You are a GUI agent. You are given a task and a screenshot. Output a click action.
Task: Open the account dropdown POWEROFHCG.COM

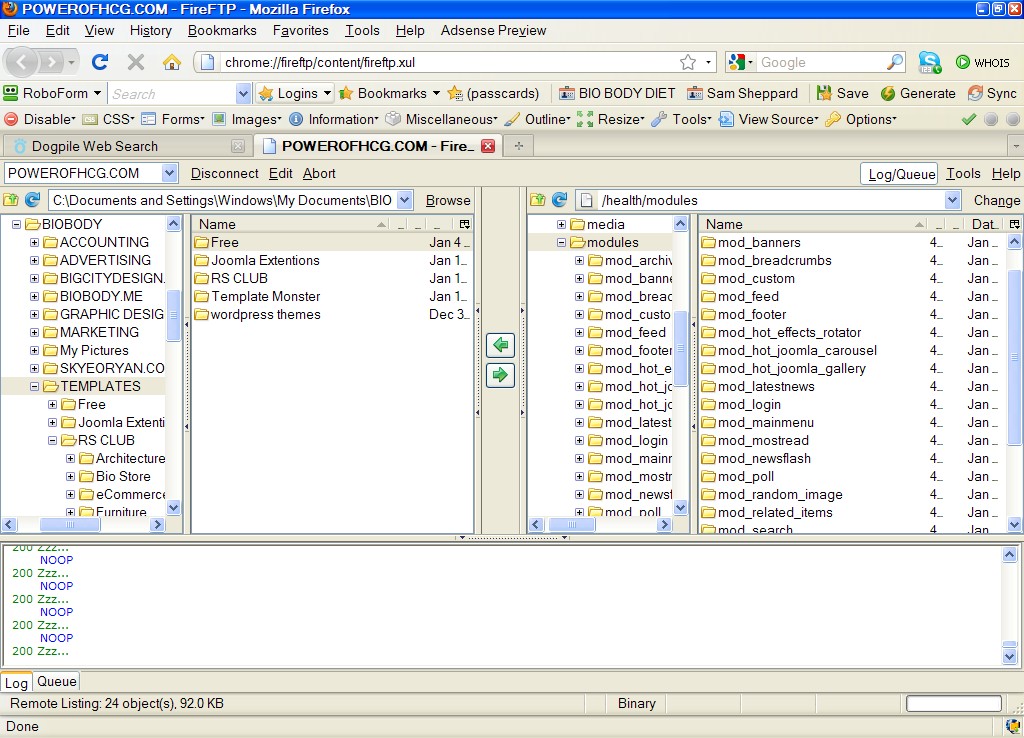pos(169,173)
